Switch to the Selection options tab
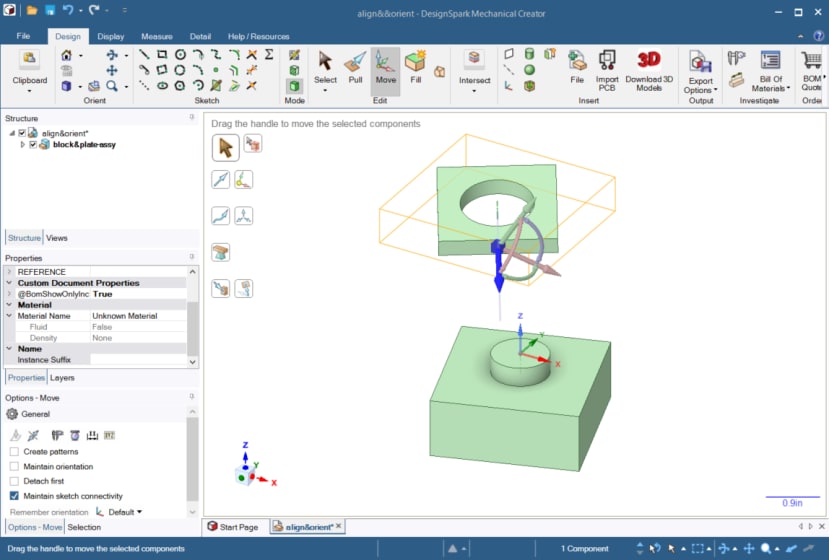 84,527
